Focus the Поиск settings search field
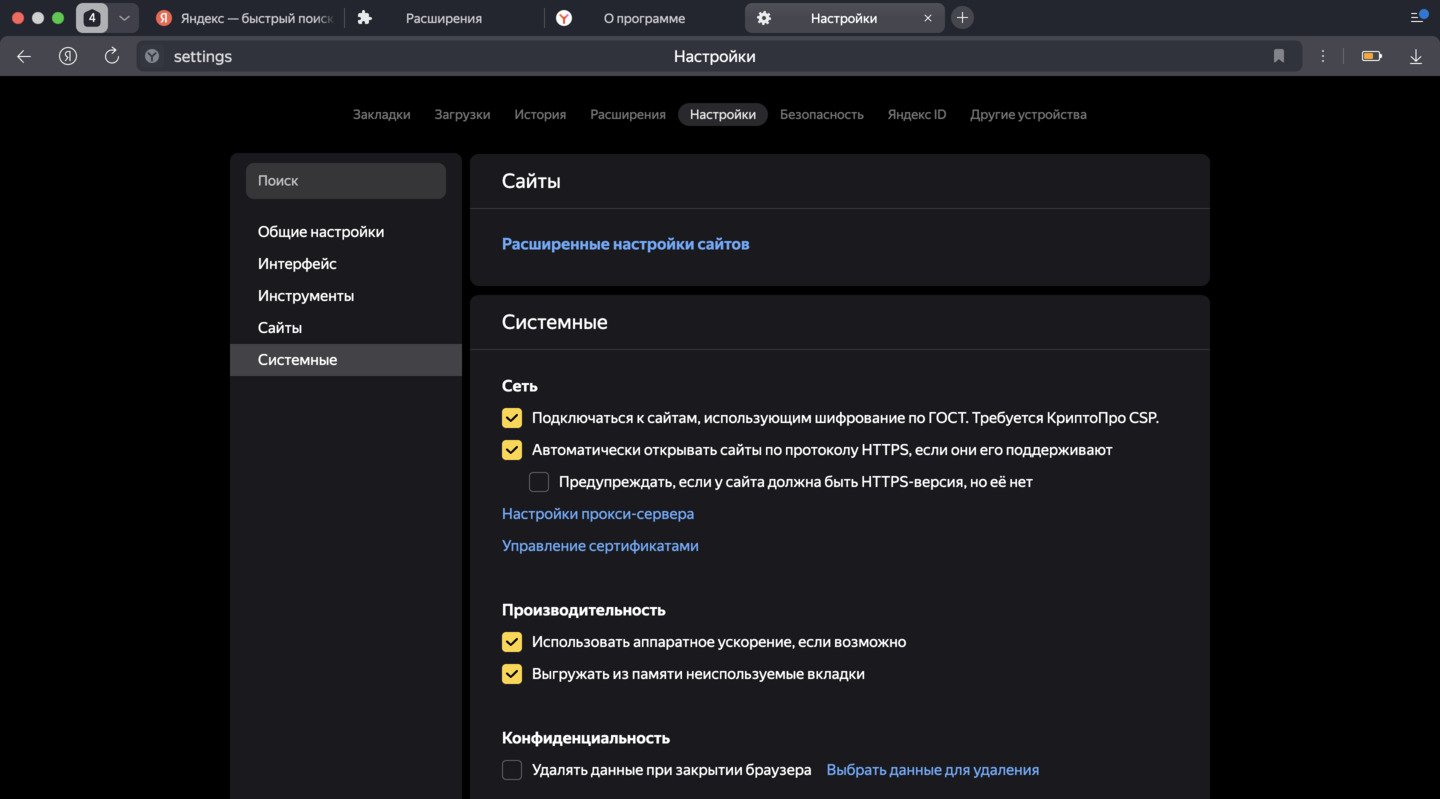 tap(346, 181)
